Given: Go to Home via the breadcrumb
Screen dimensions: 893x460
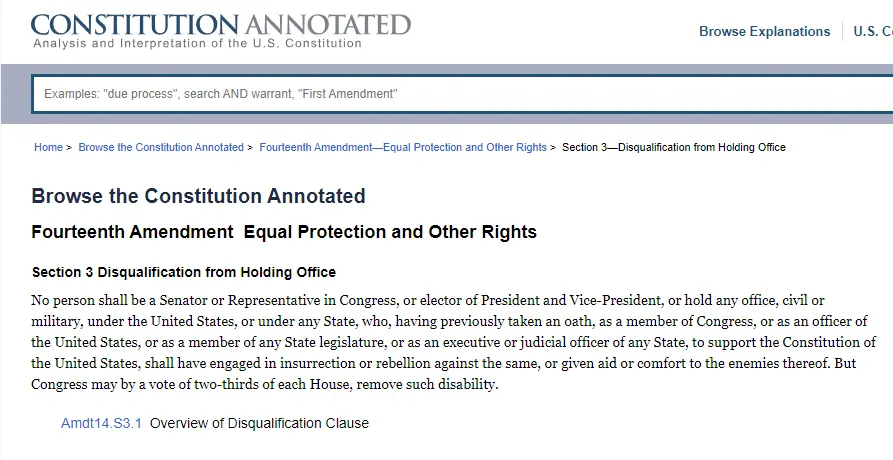Looking at the screenshot, I should click(48, 147).
